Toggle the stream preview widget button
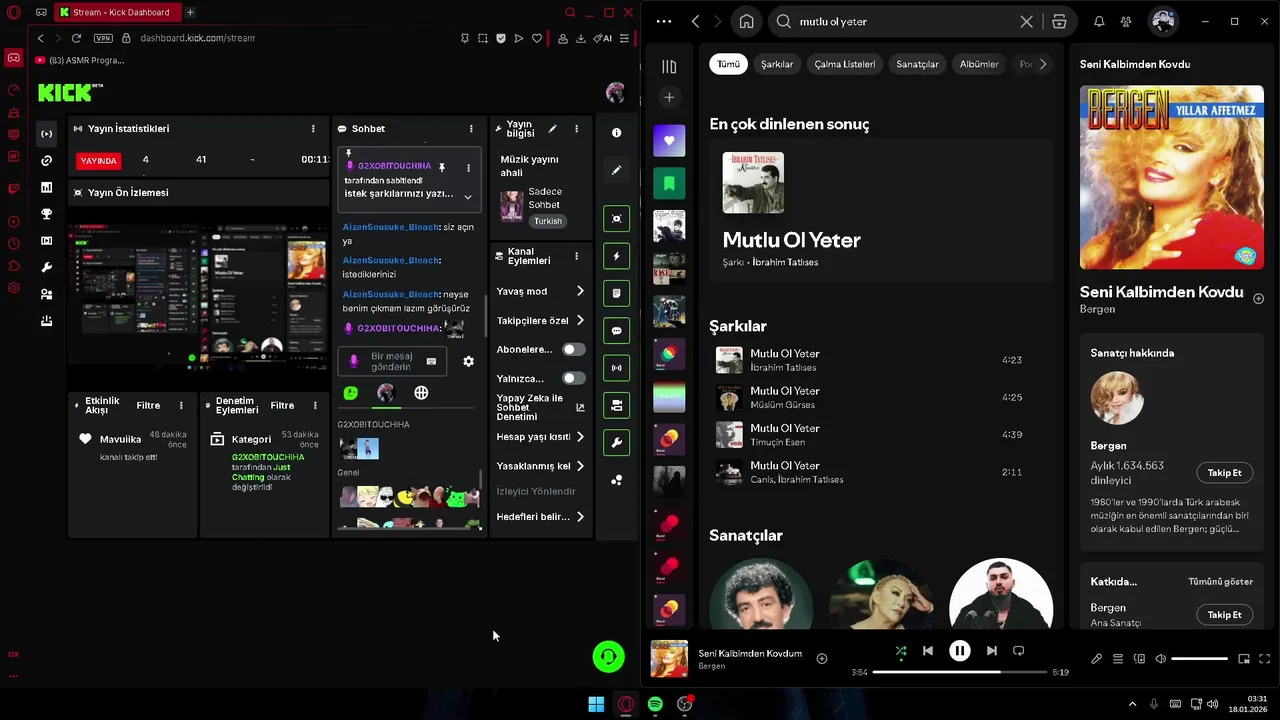This screenshot has height=720, width=1280. (x=616, y=219)
